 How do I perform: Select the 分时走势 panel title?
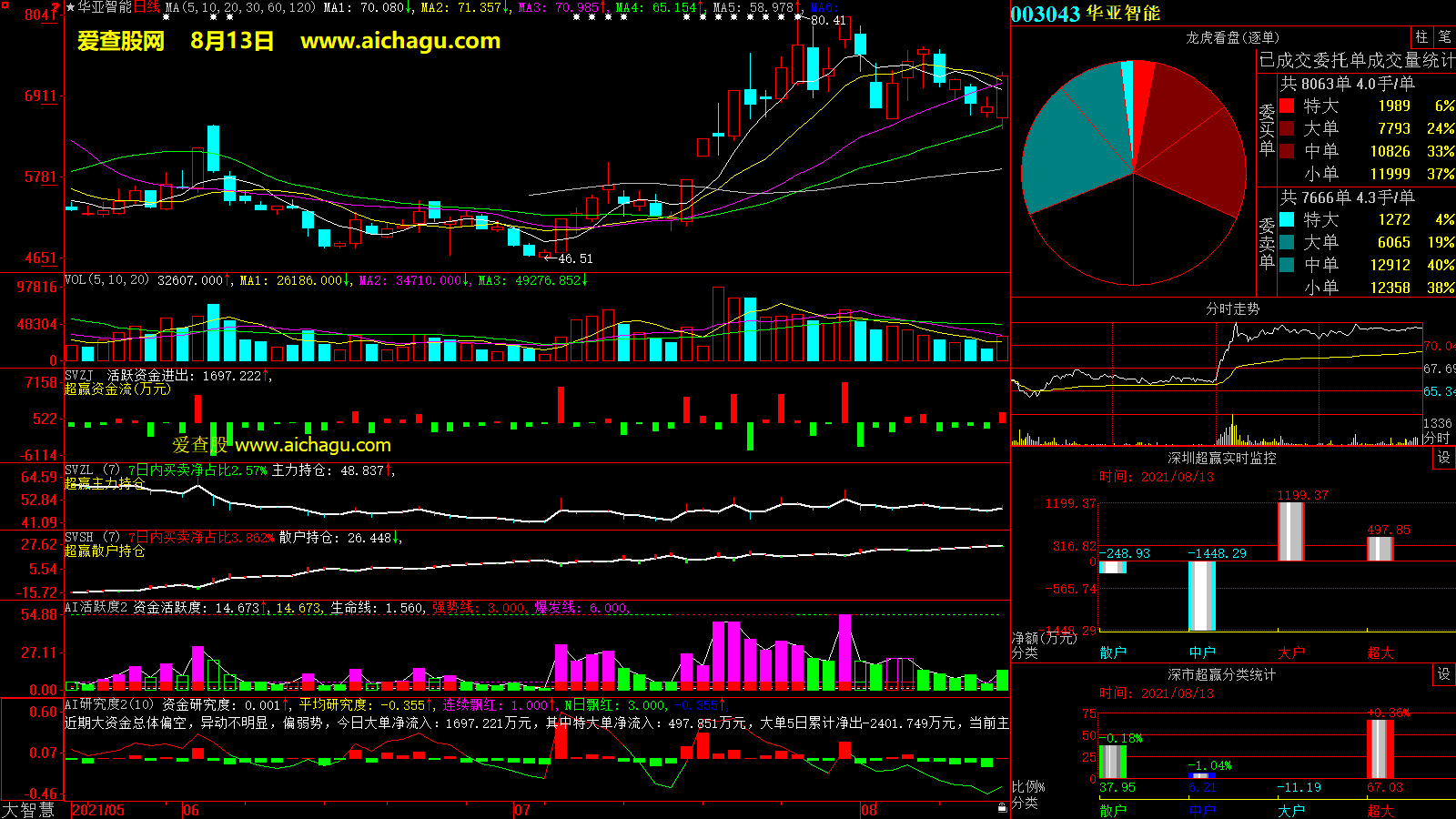[x=1232, y=309]
